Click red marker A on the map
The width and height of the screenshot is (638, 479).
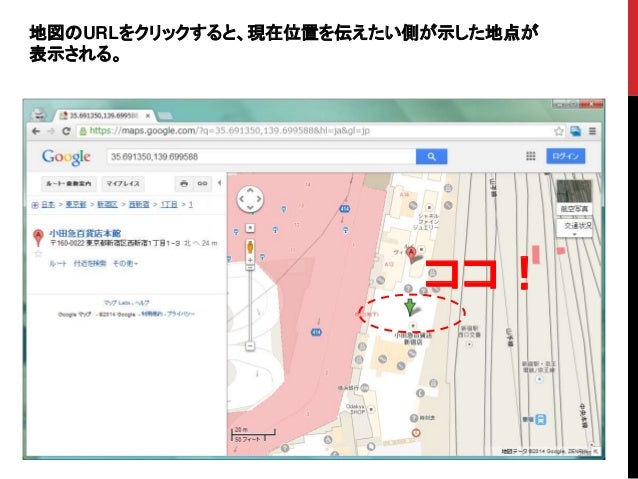point(411,254)
